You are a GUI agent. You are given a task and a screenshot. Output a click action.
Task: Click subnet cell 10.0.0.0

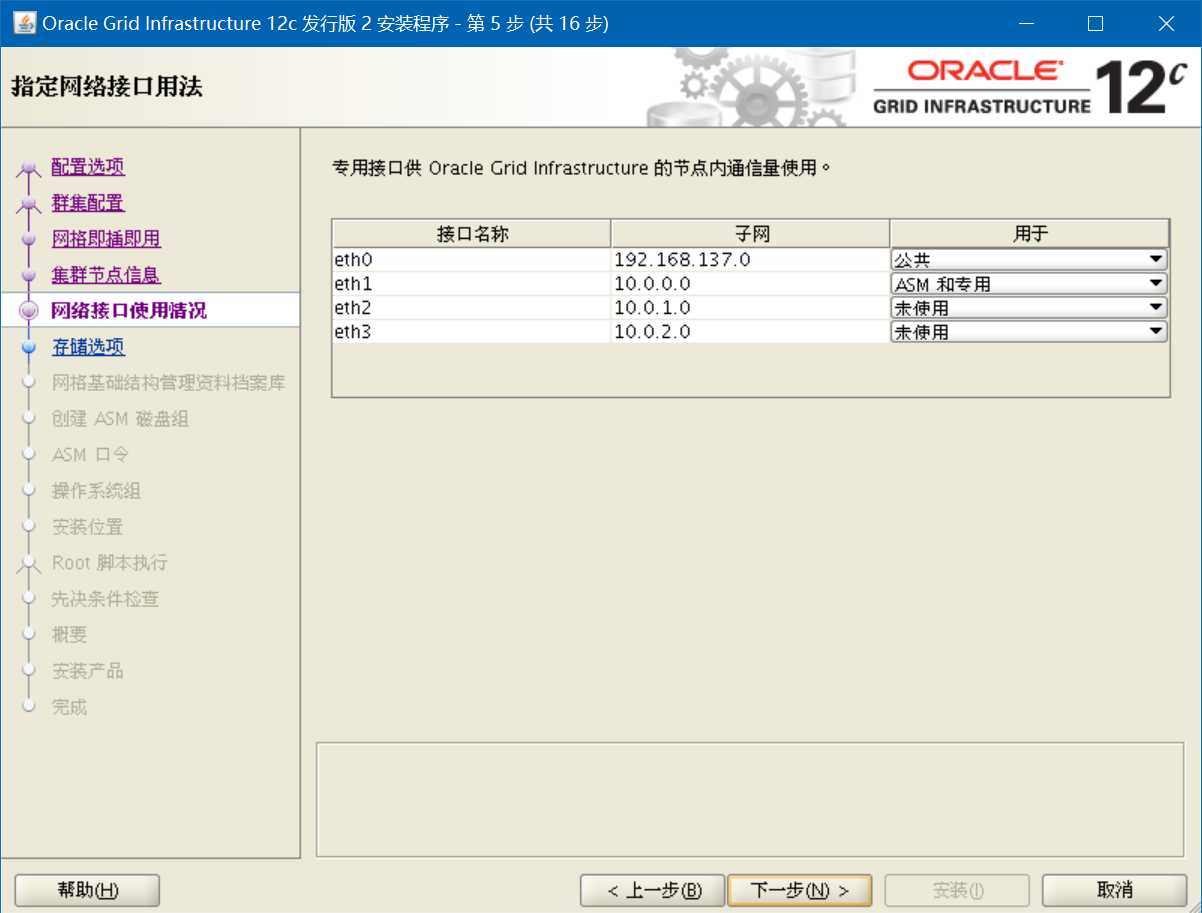click(750, 284)
